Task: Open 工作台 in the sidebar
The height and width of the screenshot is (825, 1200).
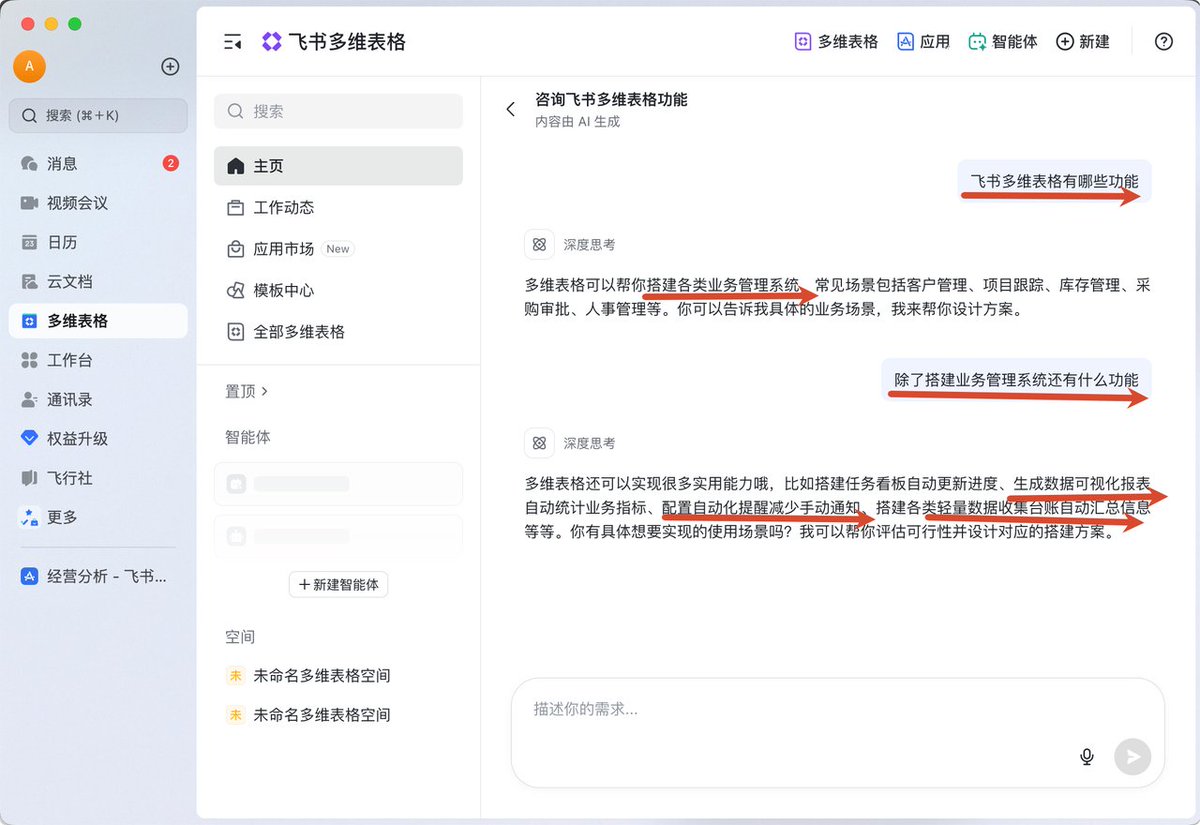Action: (98, 360)
